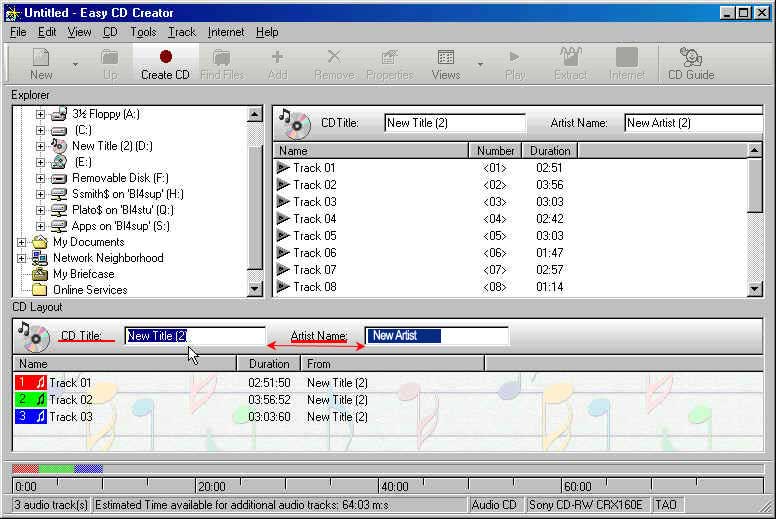This screenshot has width=776, height=519.
Task: Expand the My Documents node
Action: coord(21,242)
